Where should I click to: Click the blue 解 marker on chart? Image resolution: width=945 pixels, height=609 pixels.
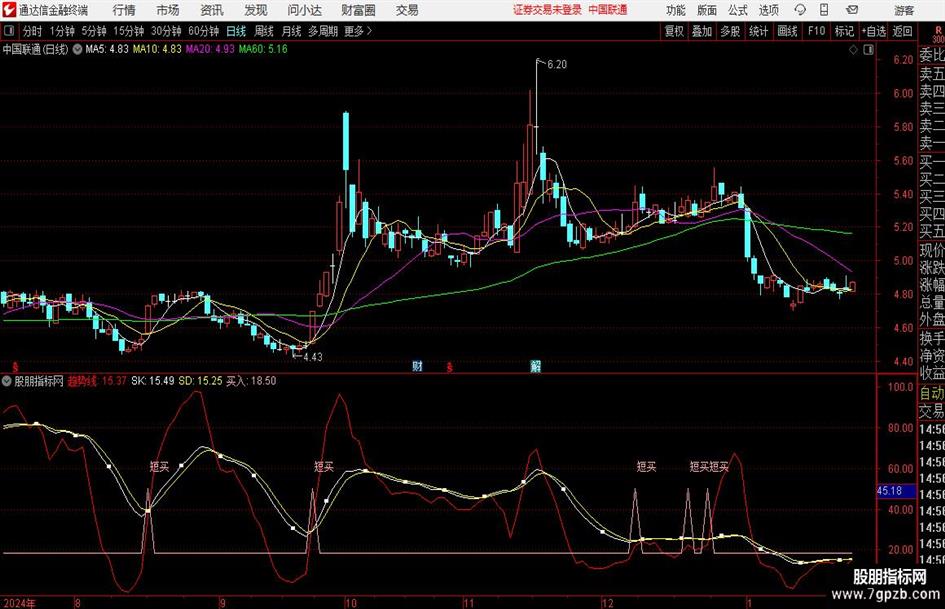point(535,365)
